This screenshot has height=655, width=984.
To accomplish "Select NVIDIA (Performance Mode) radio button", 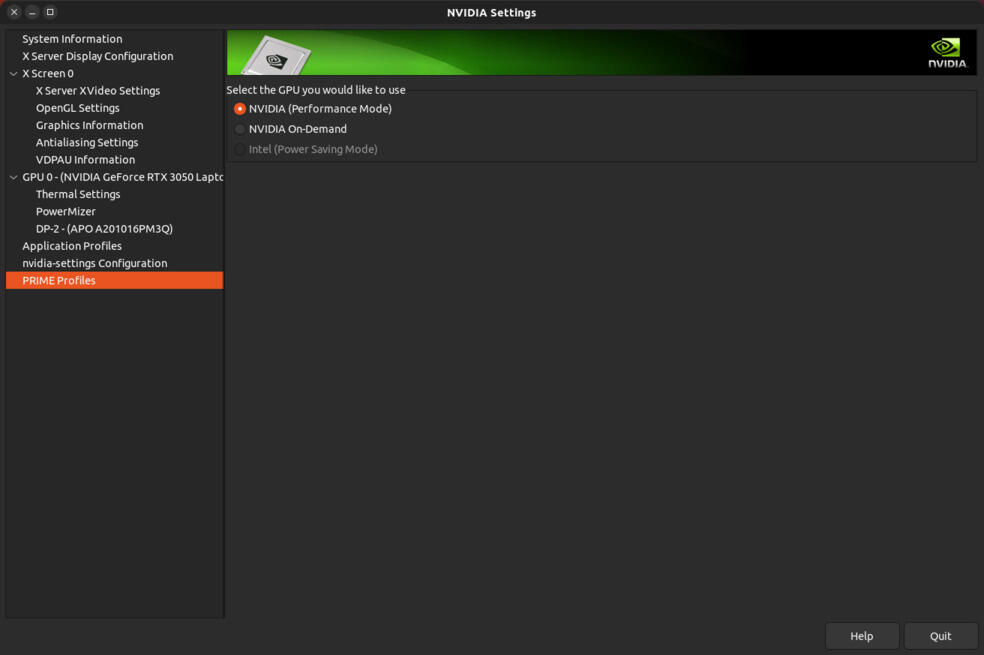I will (x=240, y=109).
